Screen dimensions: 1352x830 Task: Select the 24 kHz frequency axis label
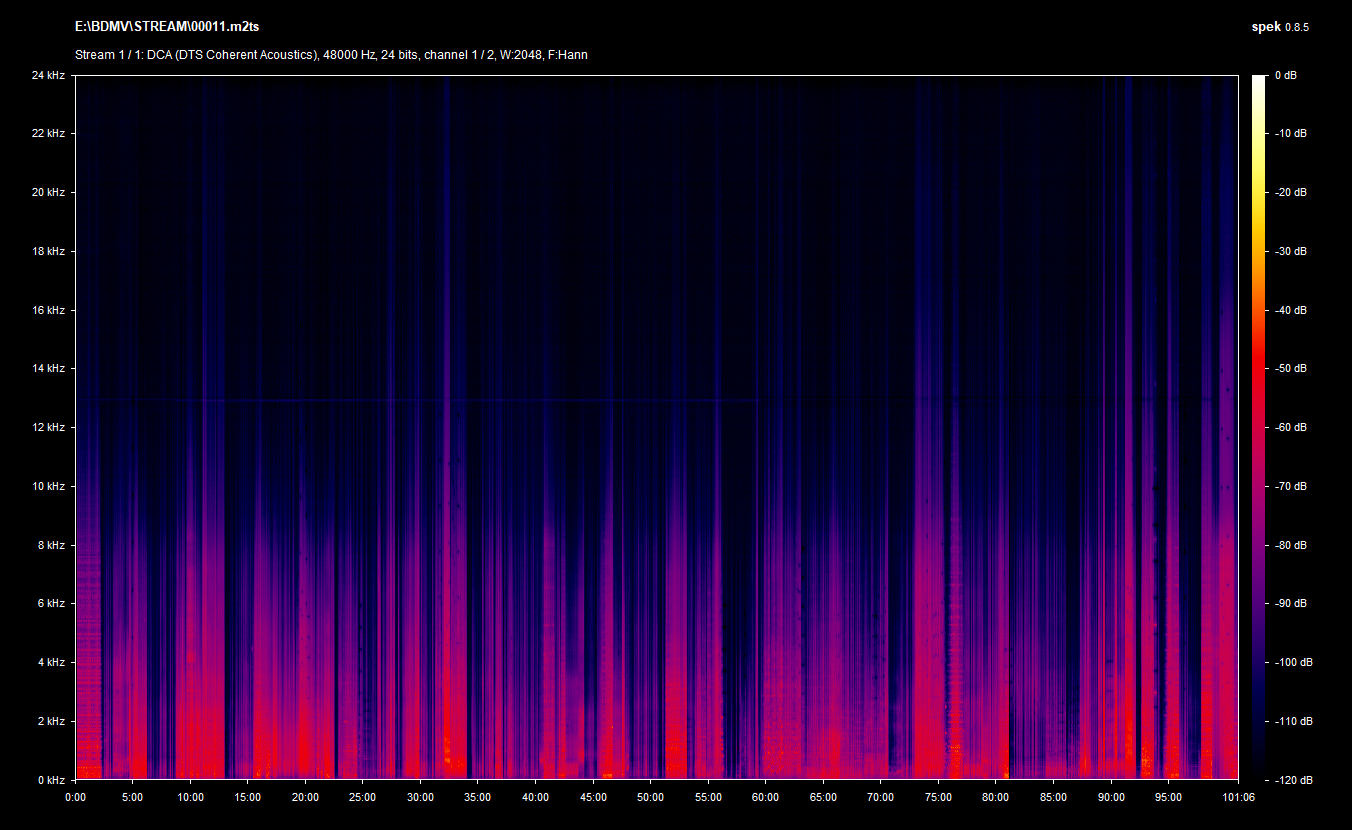tap(48, 75)
